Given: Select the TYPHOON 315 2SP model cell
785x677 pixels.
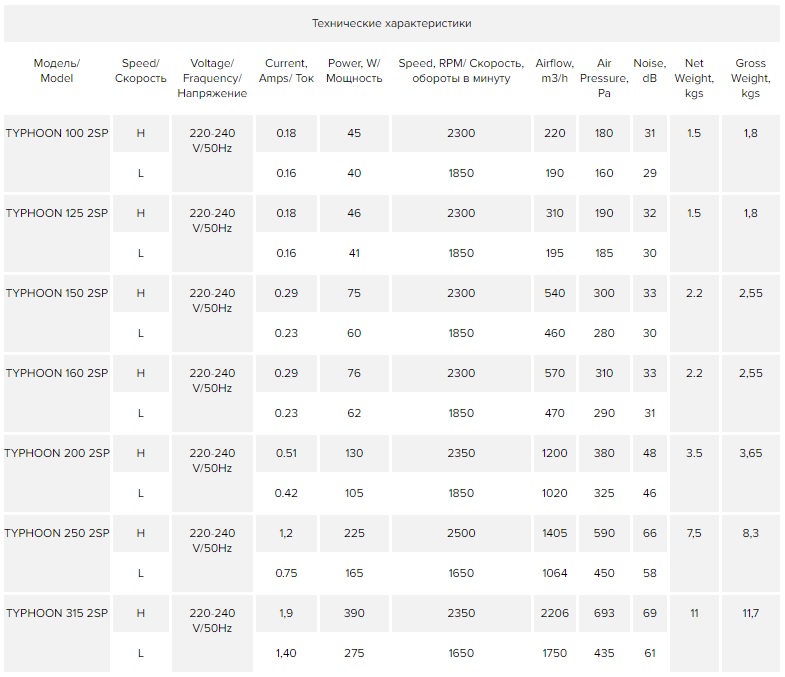Looking at the screenshot, I should pos(57,613).
